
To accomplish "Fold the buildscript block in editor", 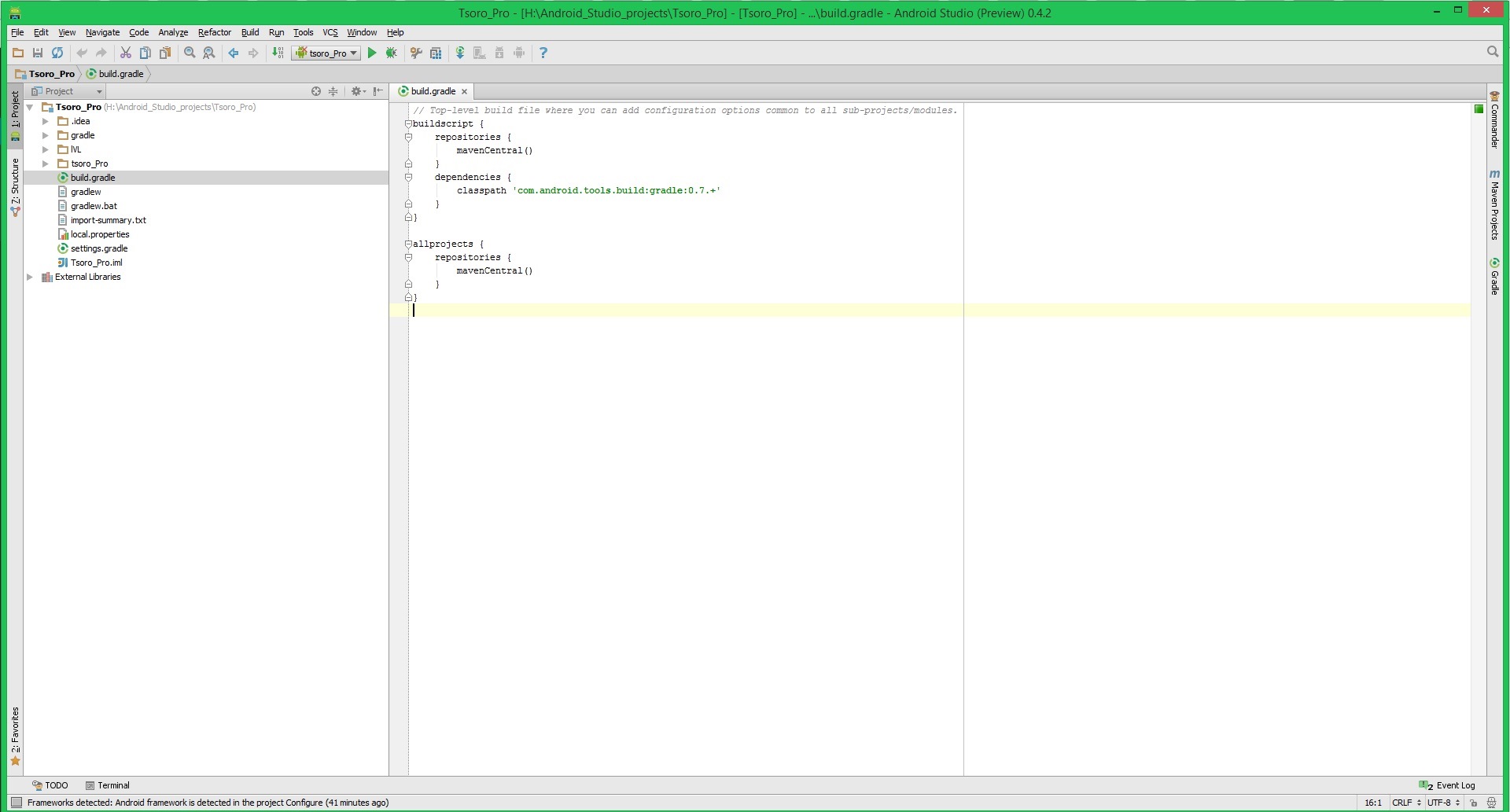I will [408, 123].
